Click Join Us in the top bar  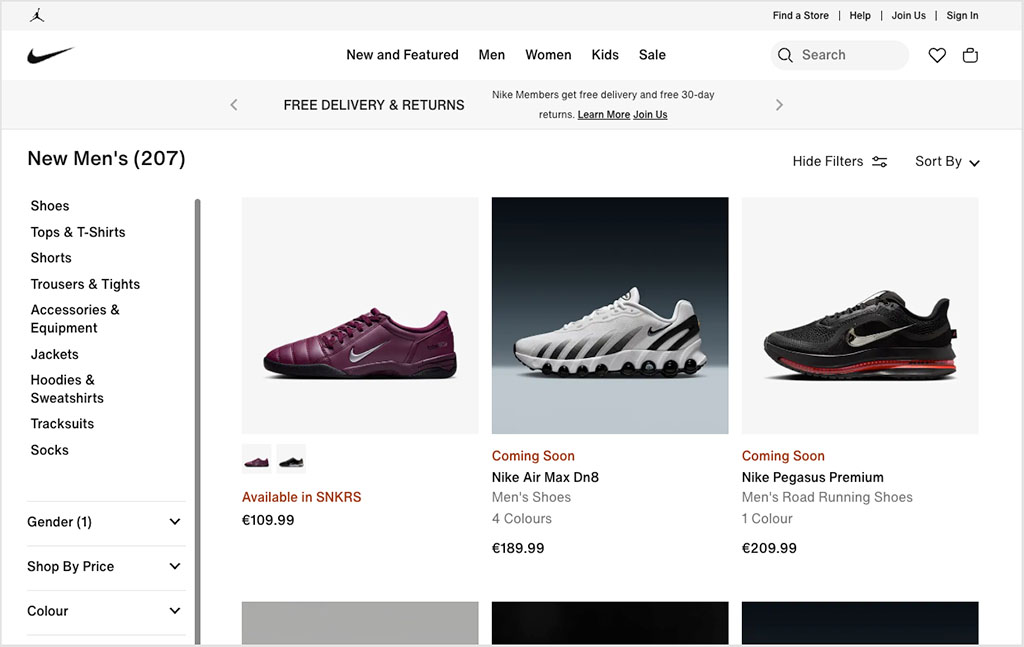tap(908, 15)
